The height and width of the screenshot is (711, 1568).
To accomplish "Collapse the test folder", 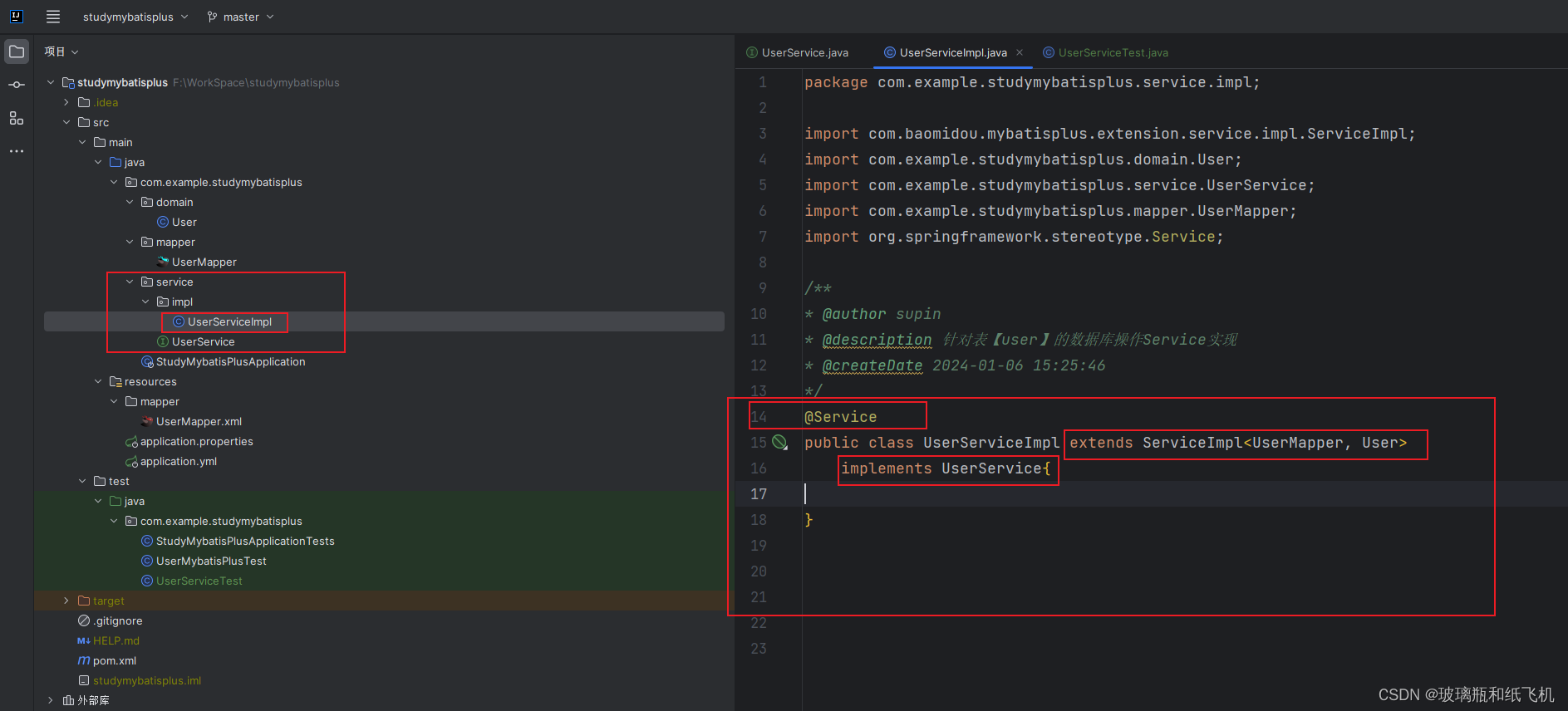I will click(x=82, y=481).
